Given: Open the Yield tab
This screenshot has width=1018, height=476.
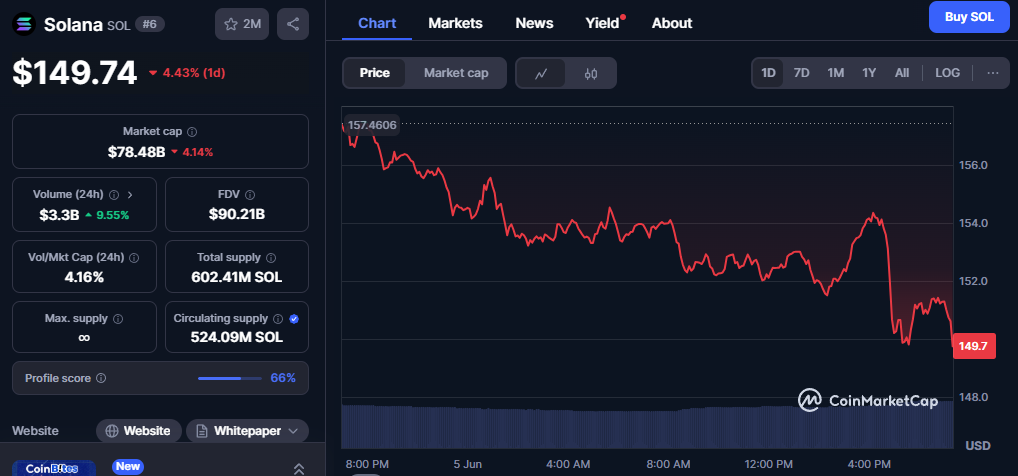Looking at the screenshot, I should pos(602,23).
